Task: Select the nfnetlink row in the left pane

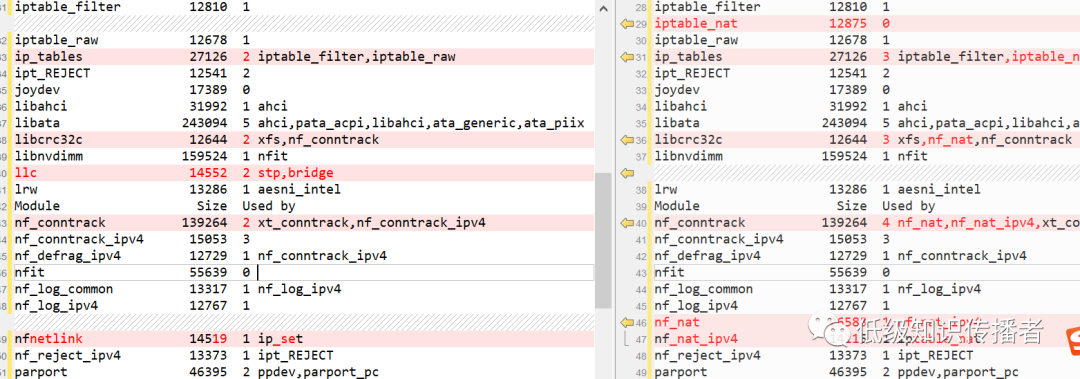Action: (x=303, y=339)
